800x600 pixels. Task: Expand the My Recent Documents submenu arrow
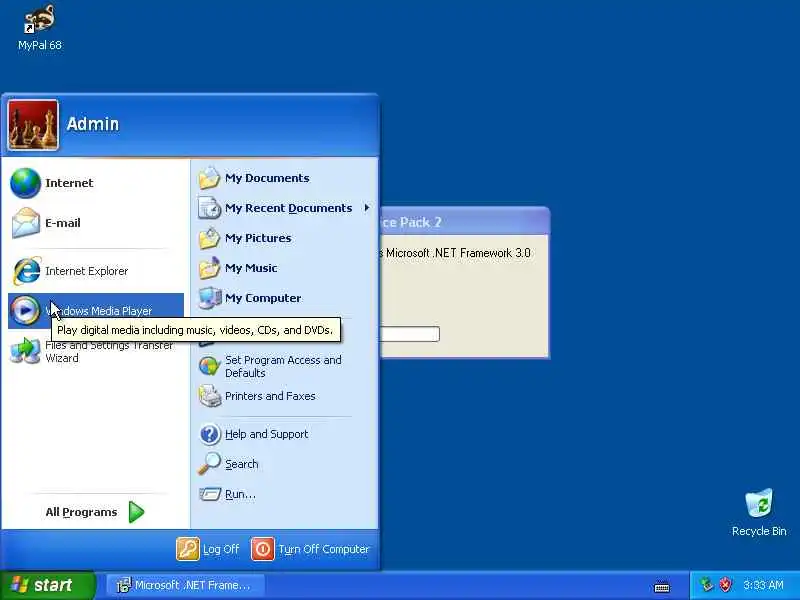pos(366,208)
